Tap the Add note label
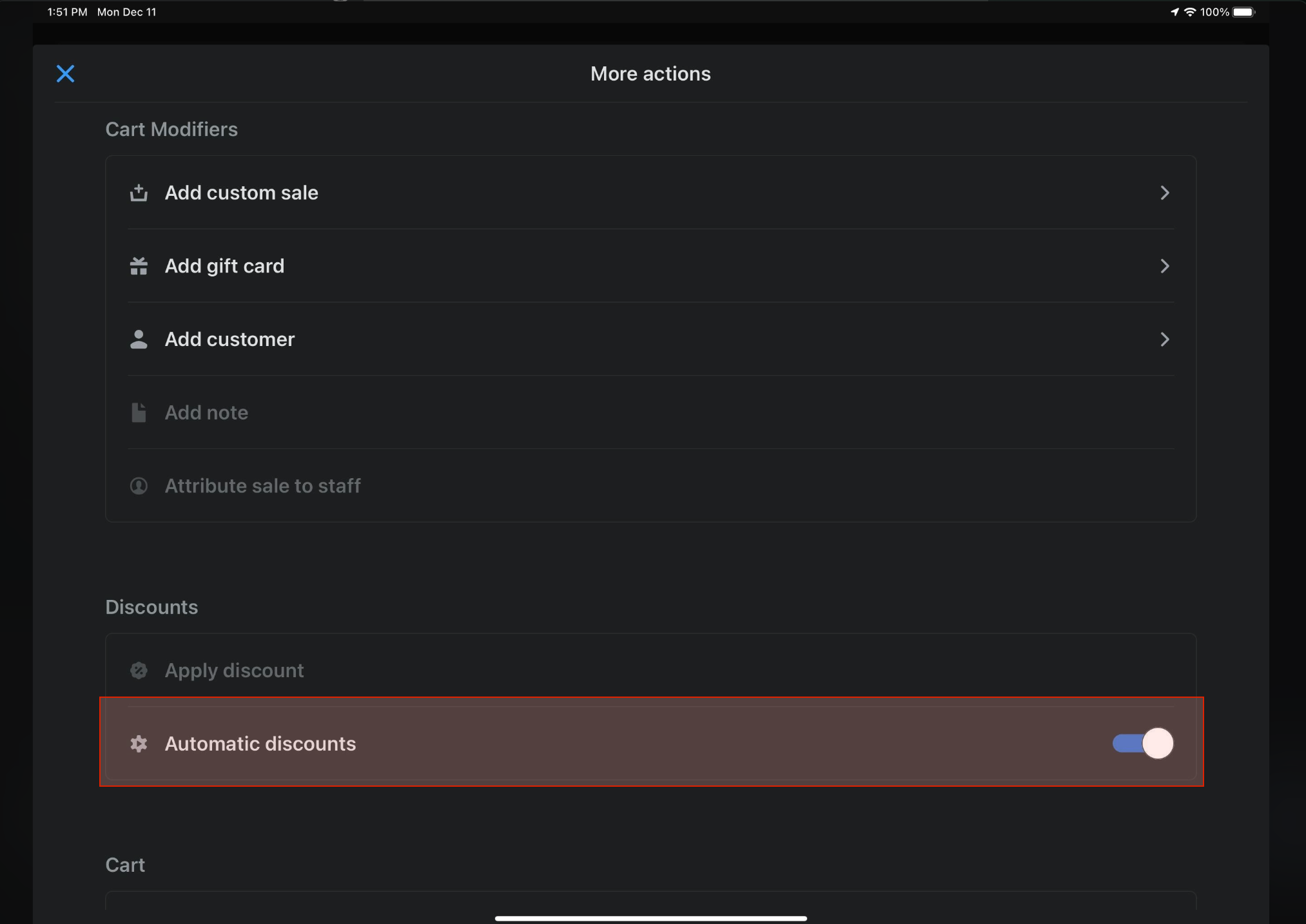This screenshot has height=924, width=1306. [x=206, y=412]
